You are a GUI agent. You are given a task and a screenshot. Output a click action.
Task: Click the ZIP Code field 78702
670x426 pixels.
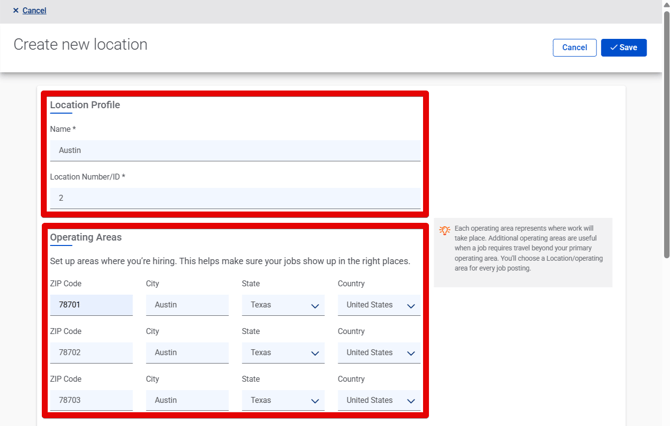click(x=91, y=353)
